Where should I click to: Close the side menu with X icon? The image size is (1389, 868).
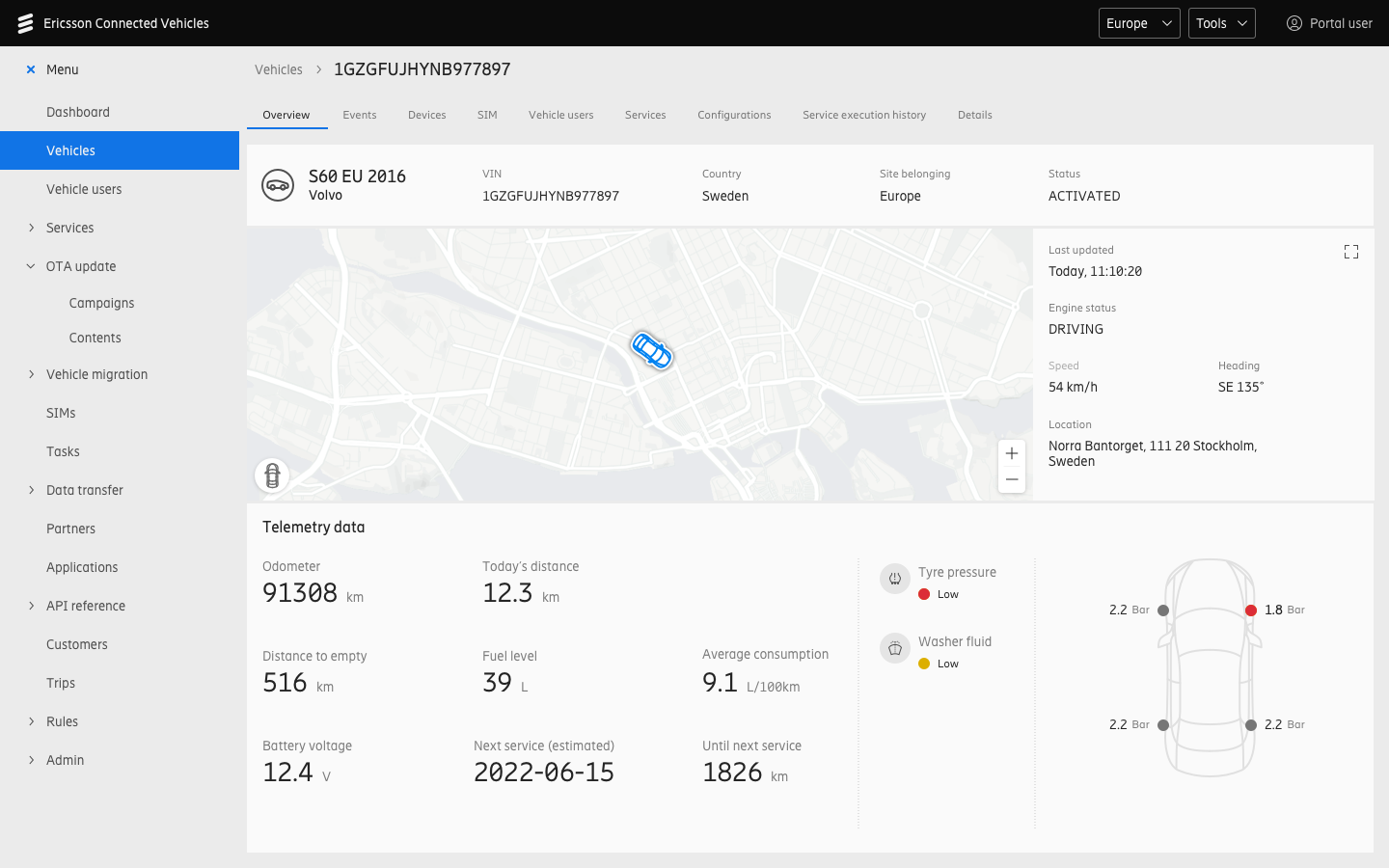(31, 69)
